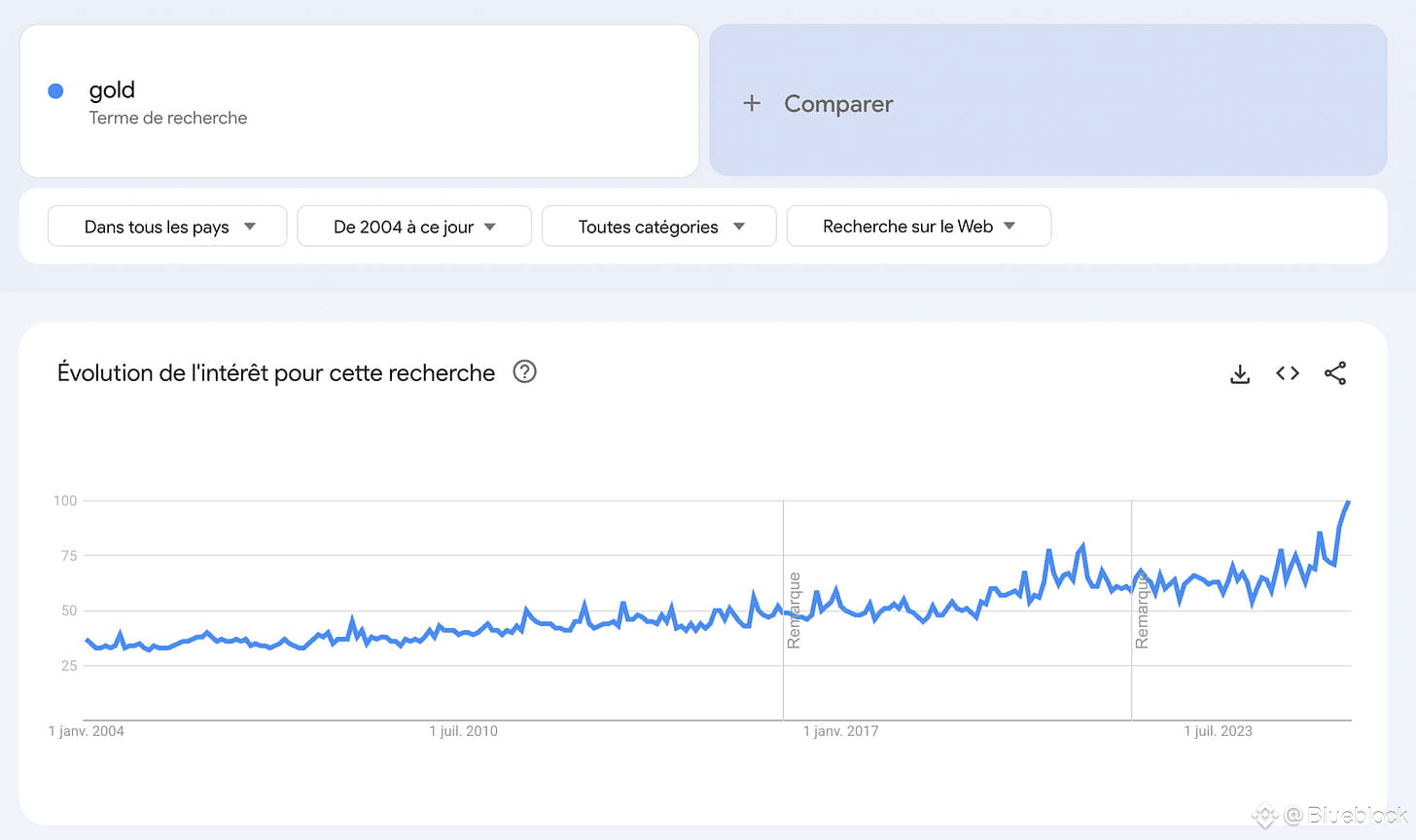Screen dimensions: 1416x840
Task: Click the second Remarque marker near 2022
Action: click(x=1142, y=611)
